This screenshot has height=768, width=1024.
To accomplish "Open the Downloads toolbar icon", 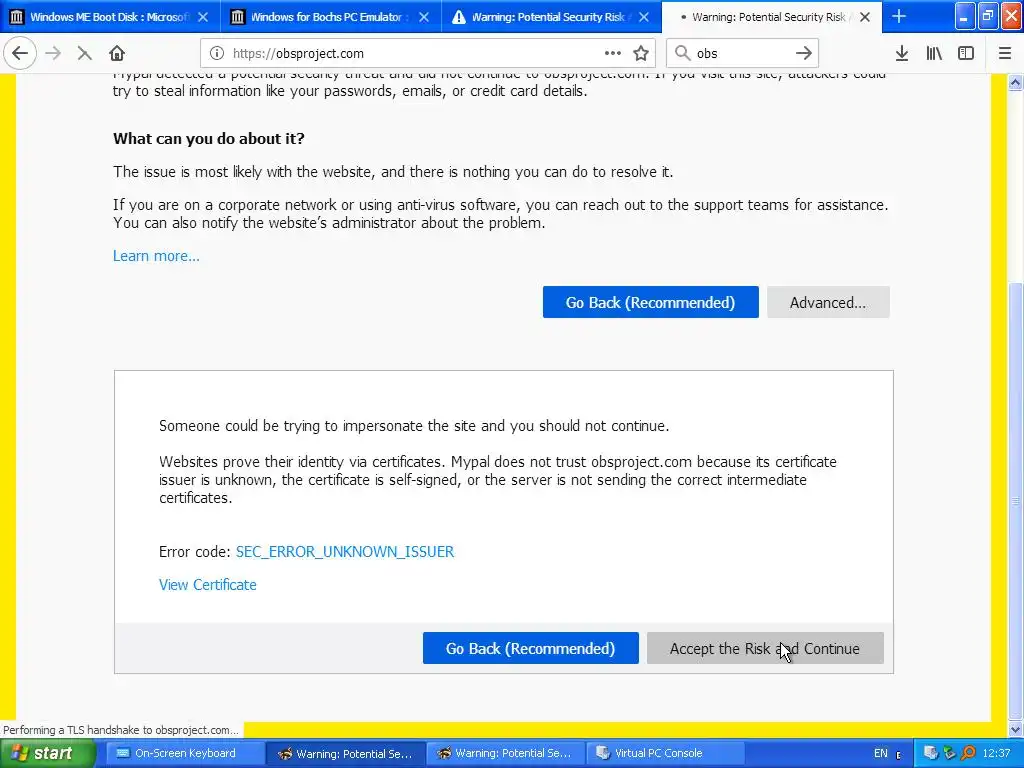I will coord(902,54).
